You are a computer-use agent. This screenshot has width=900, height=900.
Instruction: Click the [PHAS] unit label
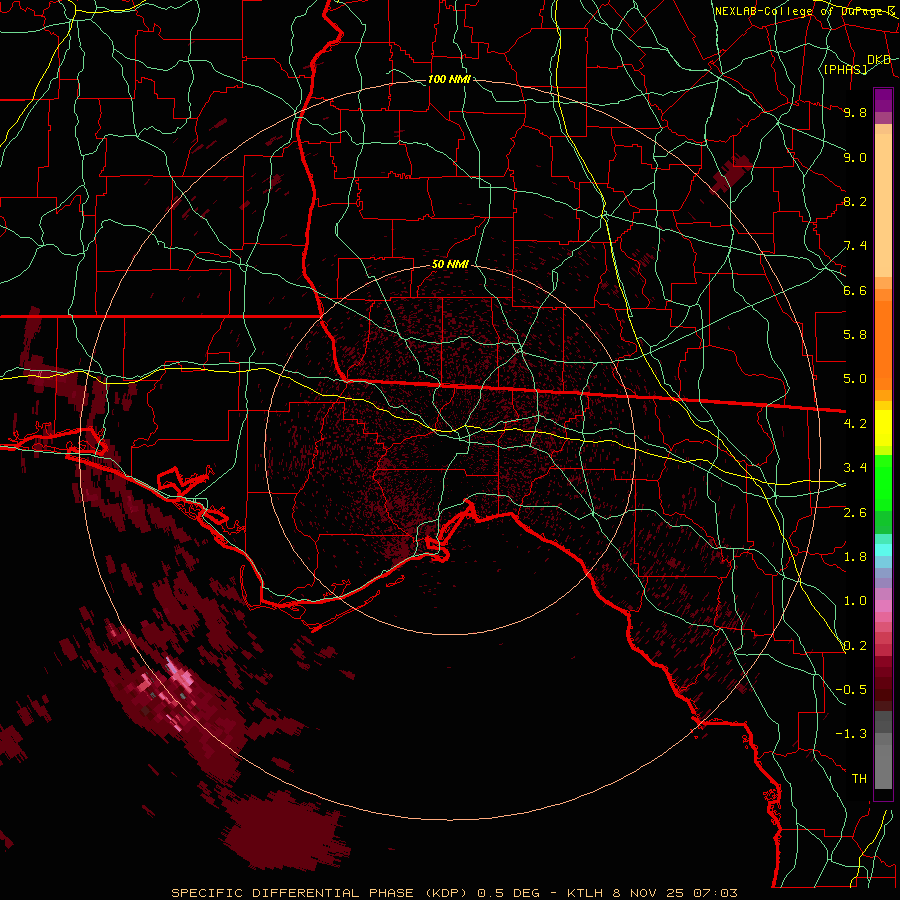[x=845, y=69]
